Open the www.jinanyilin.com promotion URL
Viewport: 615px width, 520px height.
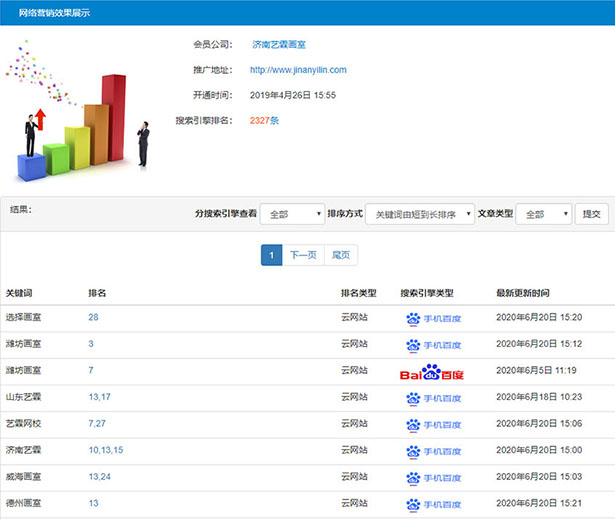(298, 70)
